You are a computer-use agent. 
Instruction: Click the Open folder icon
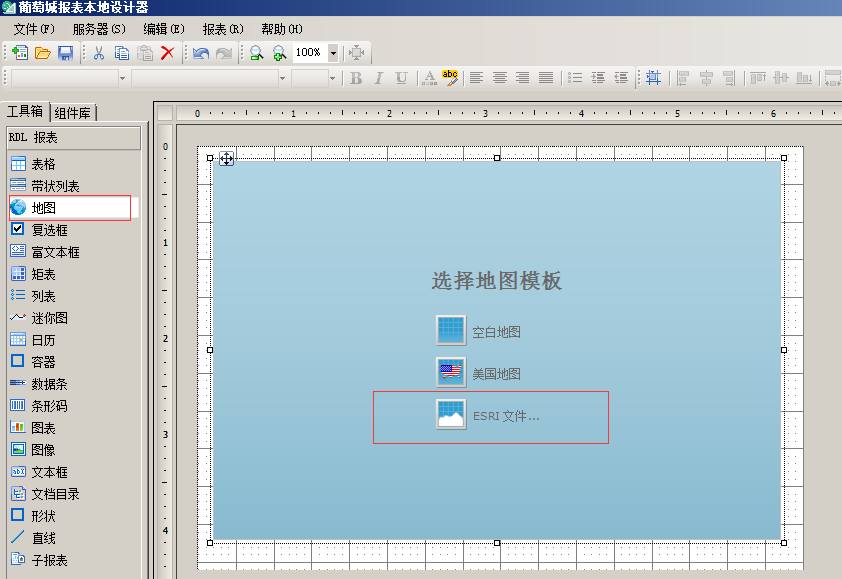point(43,53)
